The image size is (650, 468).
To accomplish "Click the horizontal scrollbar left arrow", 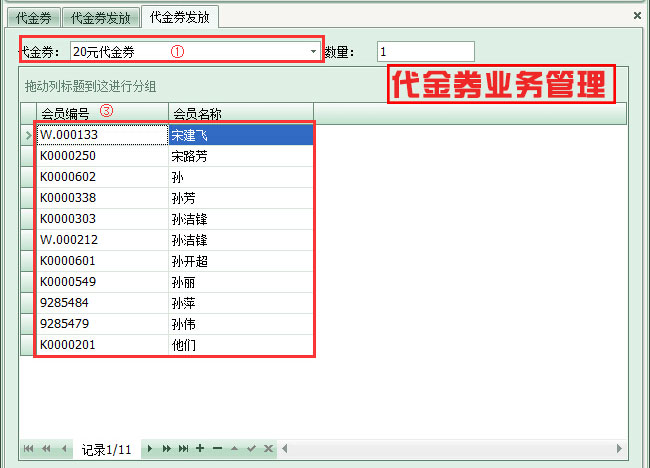I will tap(285, 449).
